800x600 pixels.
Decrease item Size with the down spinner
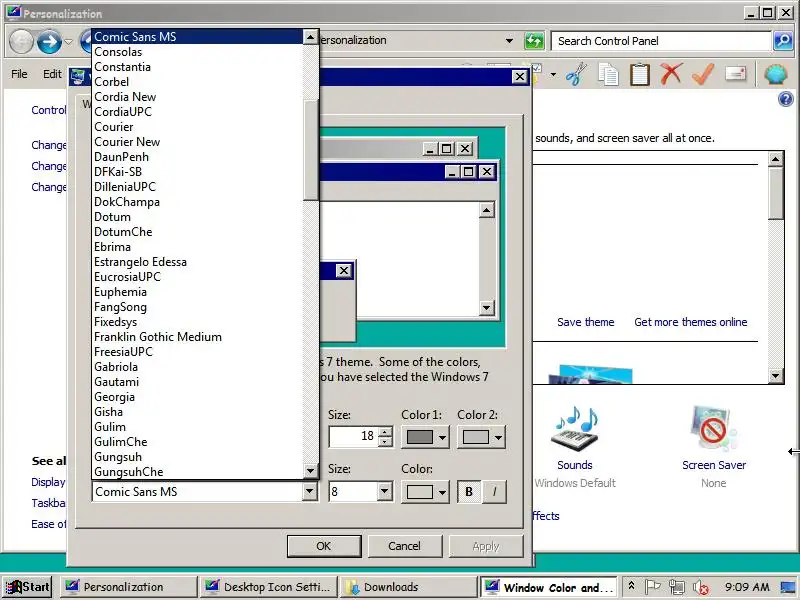(386, 442)
